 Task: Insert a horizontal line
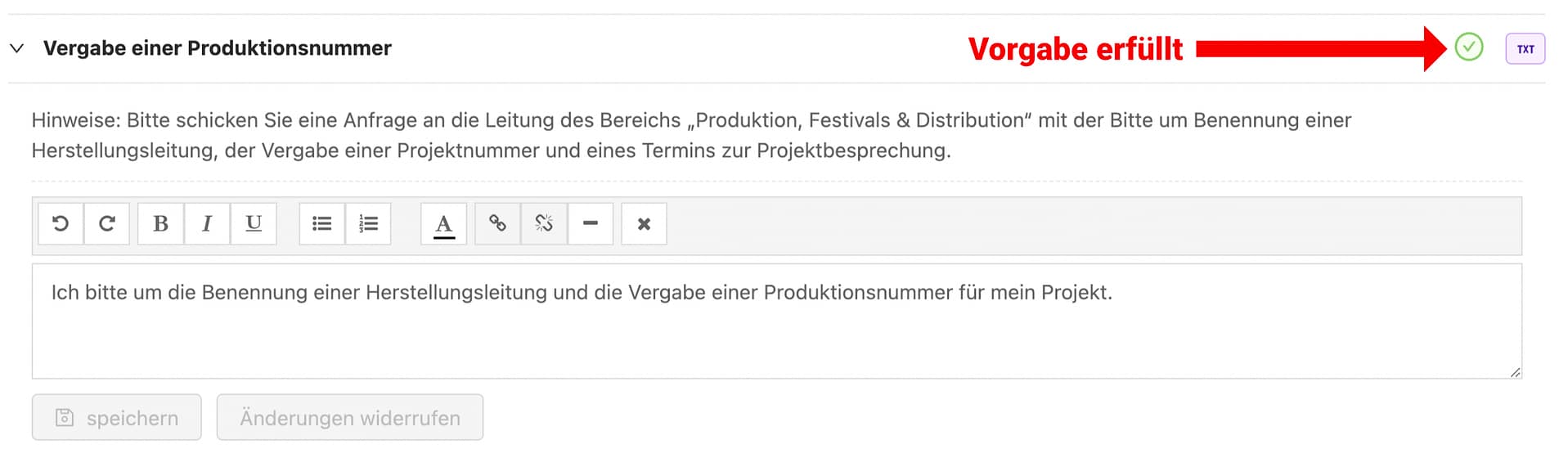tap(591, 223)
